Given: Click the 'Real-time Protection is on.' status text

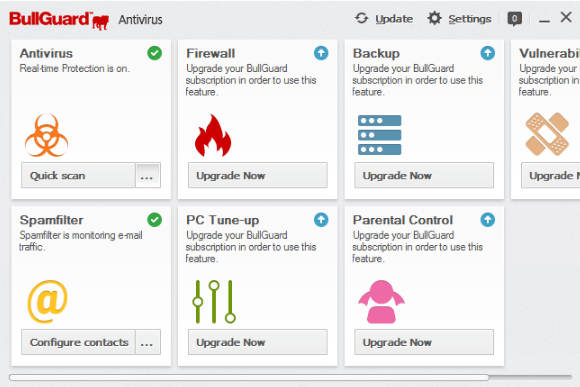Looking at the screenshot, I should (75, 68).
